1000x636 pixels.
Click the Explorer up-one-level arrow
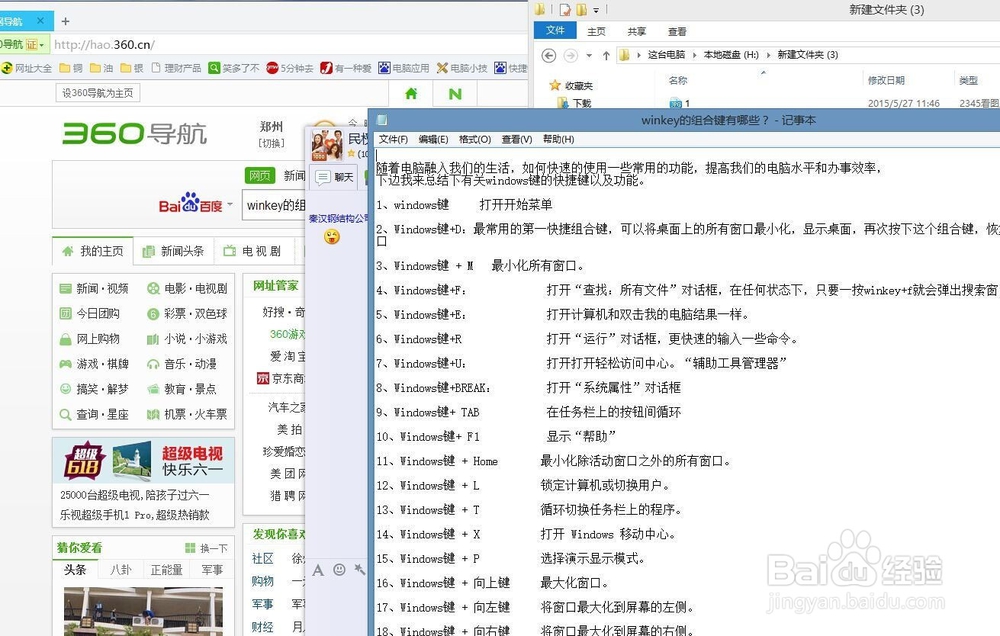click(x=606, y=55)
